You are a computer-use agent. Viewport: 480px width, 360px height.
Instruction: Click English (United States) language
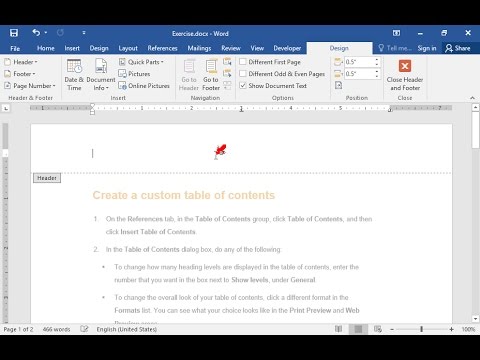click(x=127, y=329)
